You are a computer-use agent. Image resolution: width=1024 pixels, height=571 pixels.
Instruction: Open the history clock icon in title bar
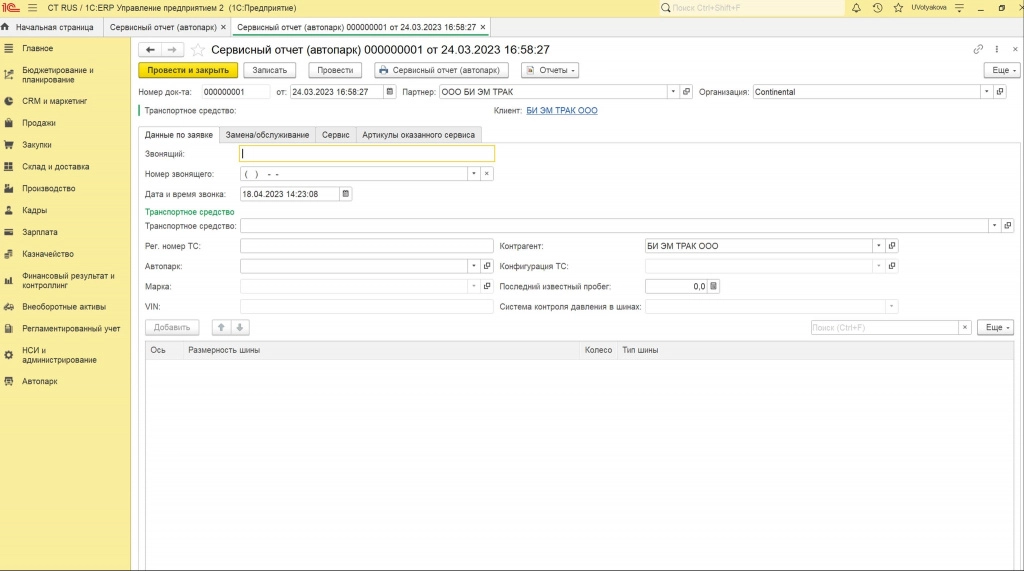(x=877, y=7)
